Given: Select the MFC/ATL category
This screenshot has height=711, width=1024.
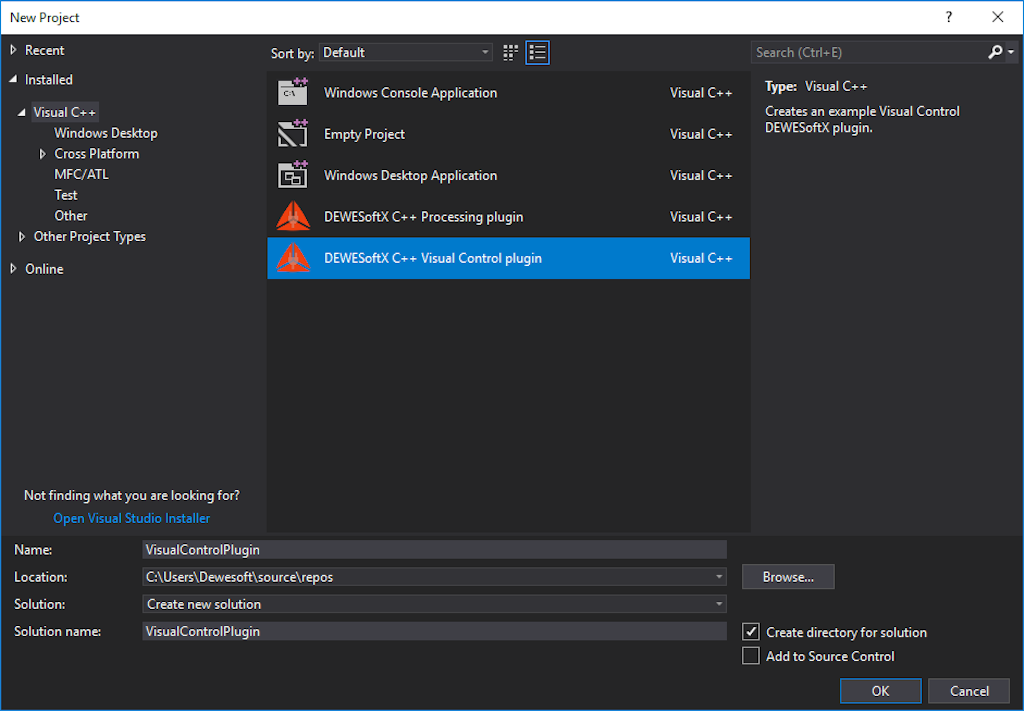Looking at the screenshot, I should pyautogui.click(x=82, y=174).
